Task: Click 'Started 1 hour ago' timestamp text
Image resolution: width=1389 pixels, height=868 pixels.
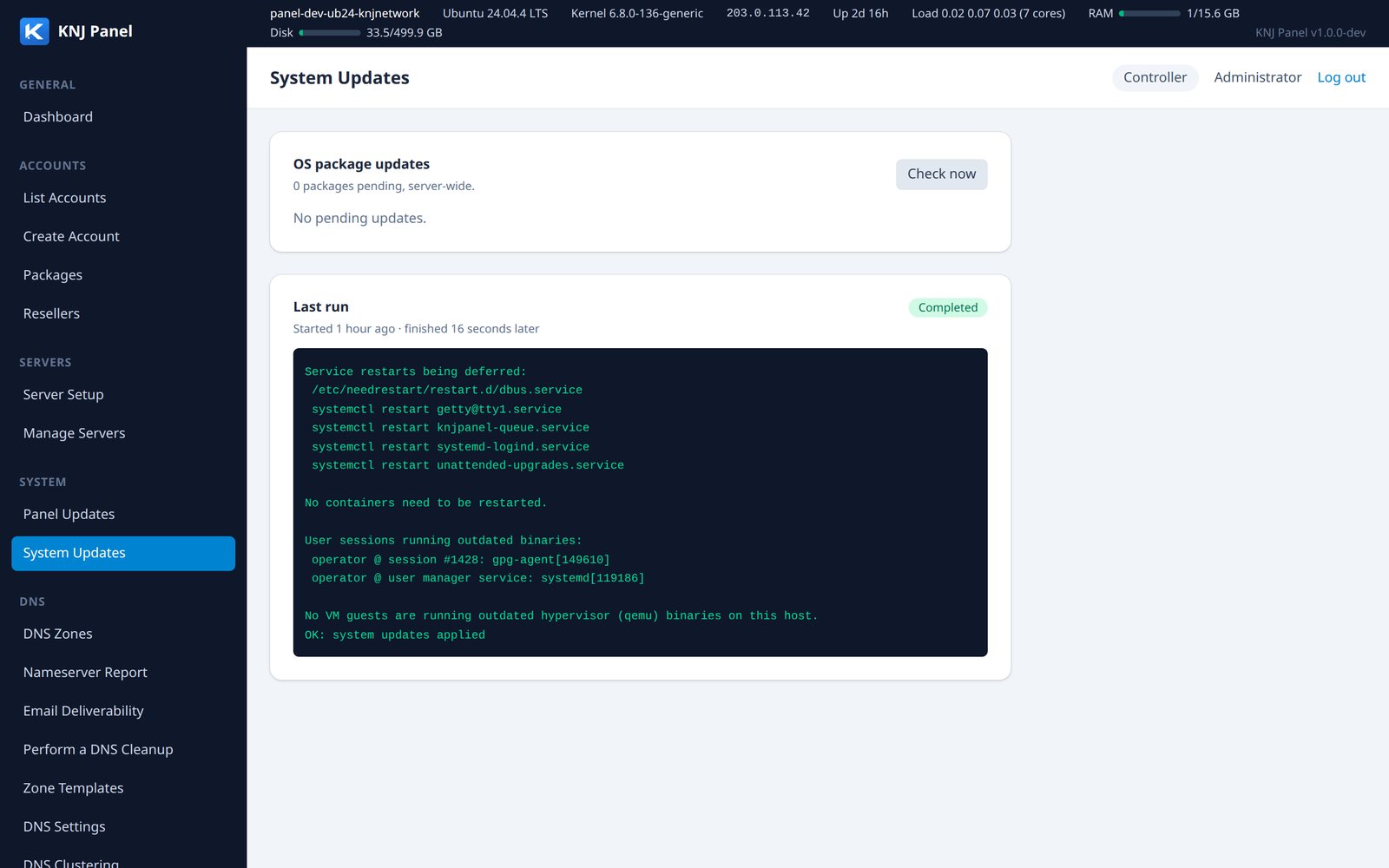Action: coord(344,329)
